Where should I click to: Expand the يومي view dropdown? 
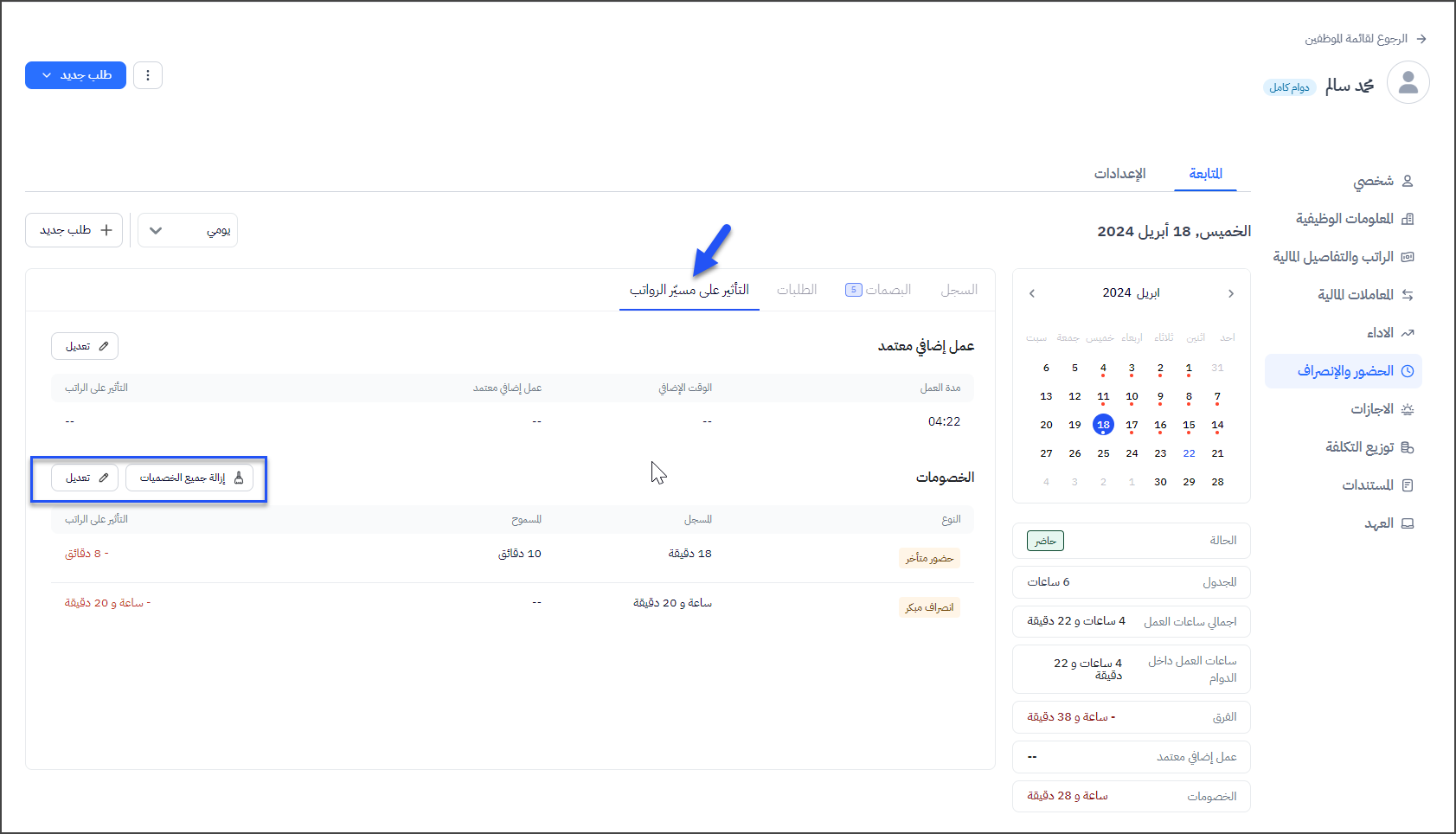(x=188, y=230)
